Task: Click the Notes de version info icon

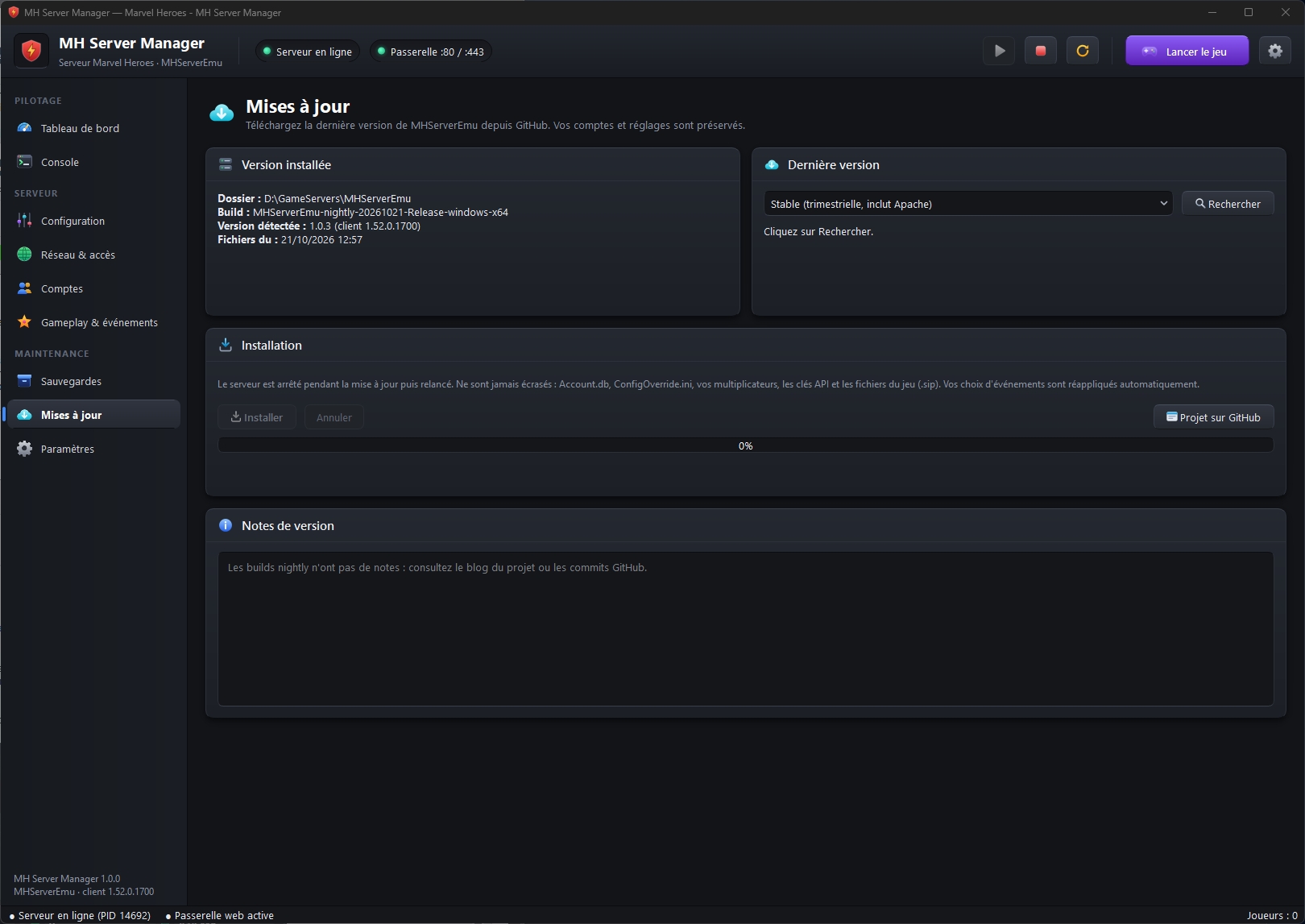Action: (x=226, y=525)
